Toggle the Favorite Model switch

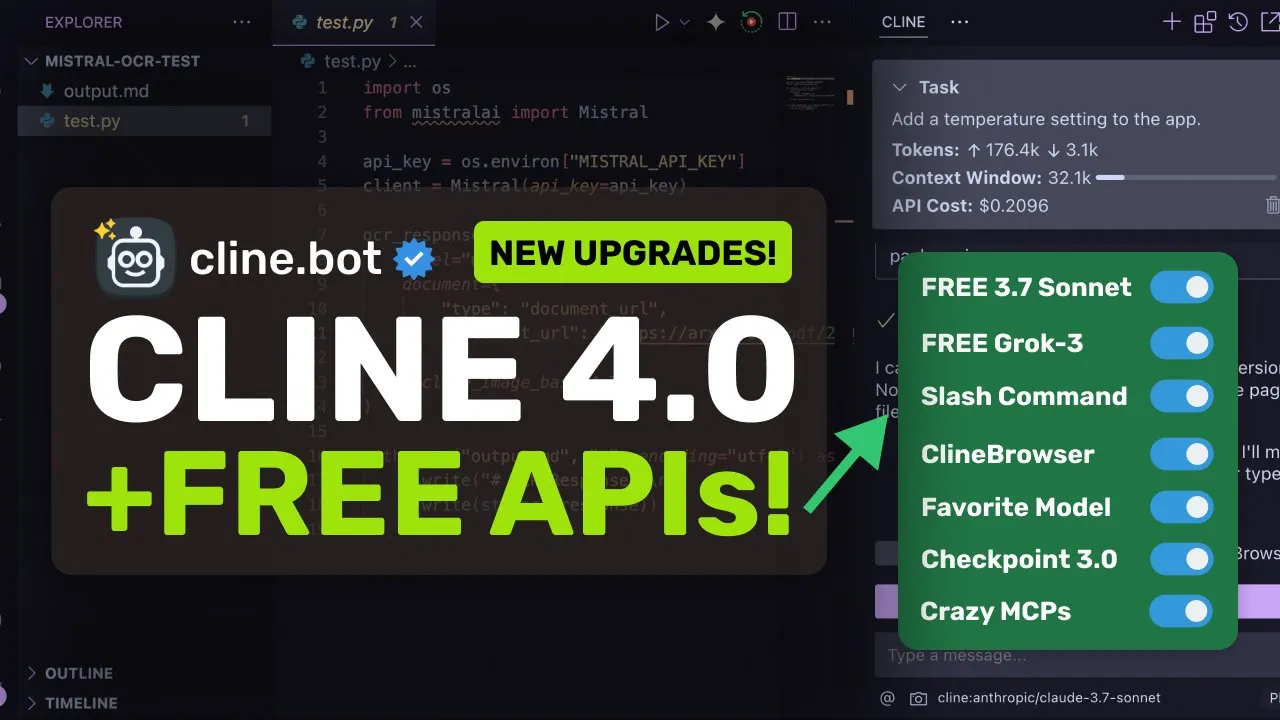coord(1182,507)
